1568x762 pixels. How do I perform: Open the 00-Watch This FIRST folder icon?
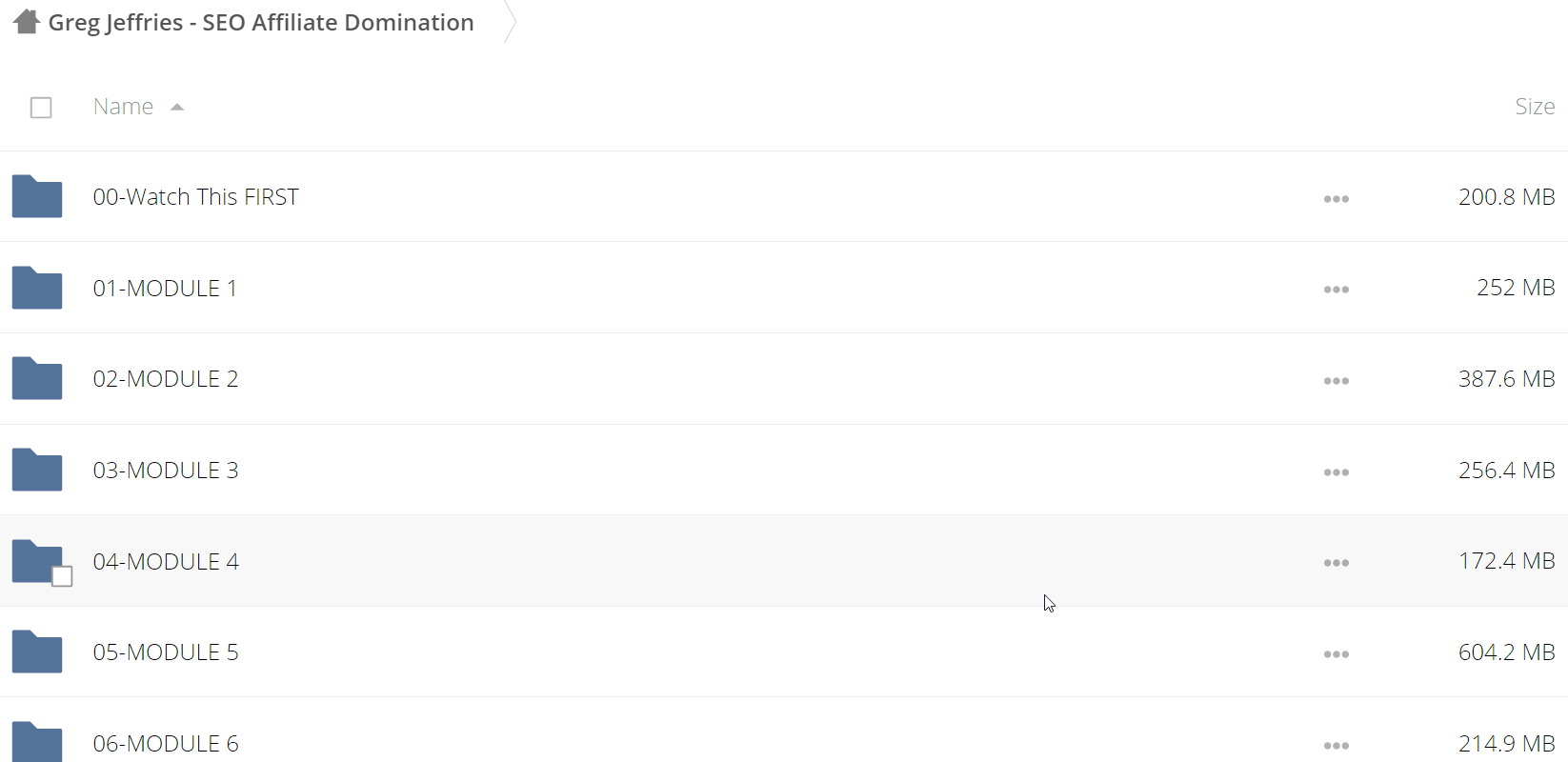(37, 197)
